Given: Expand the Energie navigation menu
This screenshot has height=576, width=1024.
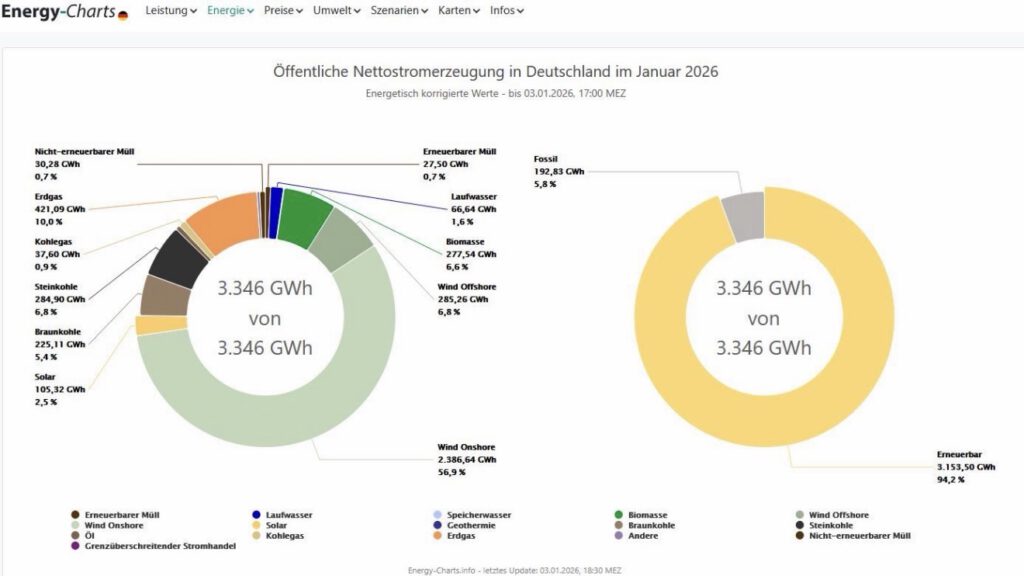Looking at the screenshot, I should [x=230, y=11].
